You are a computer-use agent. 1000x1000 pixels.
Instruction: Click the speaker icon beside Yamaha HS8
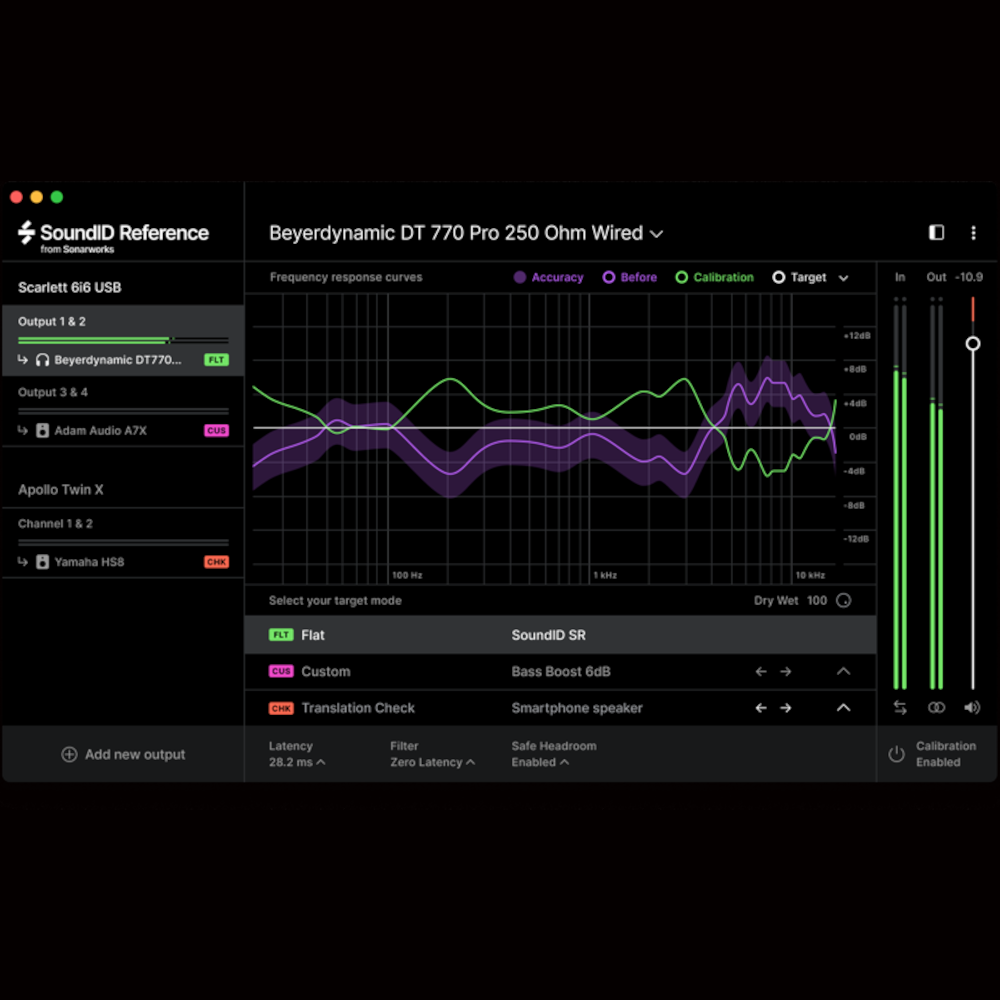(x=42, y=562)
